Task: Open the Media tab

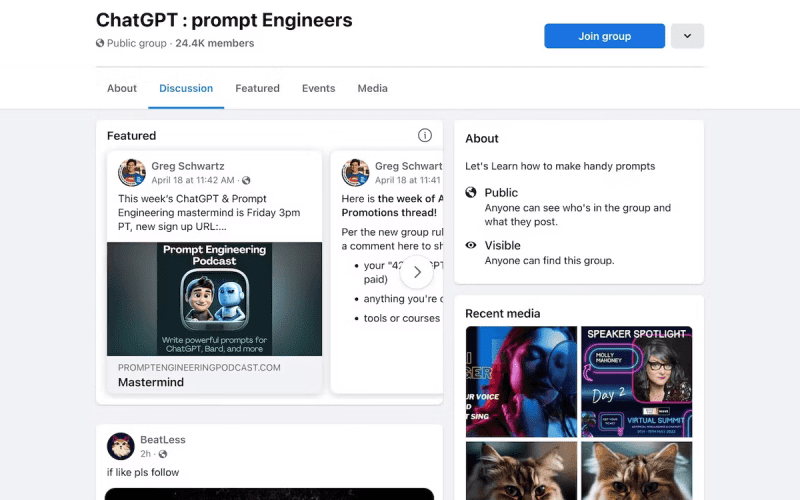Action: click(x=372, y=88)
